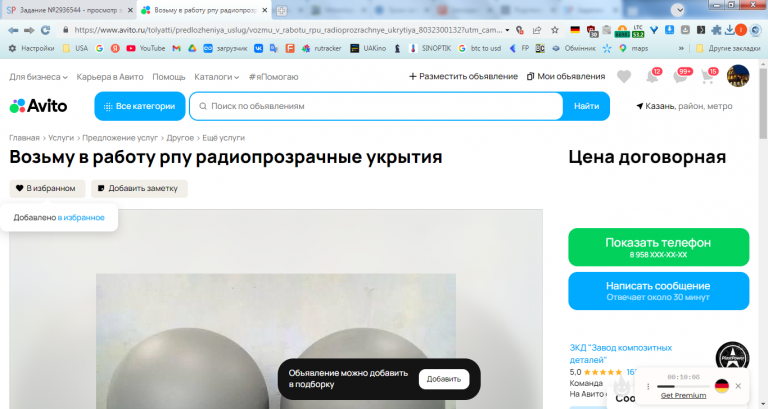Open the UAKino bookmark
Viewport: 768px width, 409px height.
[x=368, y=48]
